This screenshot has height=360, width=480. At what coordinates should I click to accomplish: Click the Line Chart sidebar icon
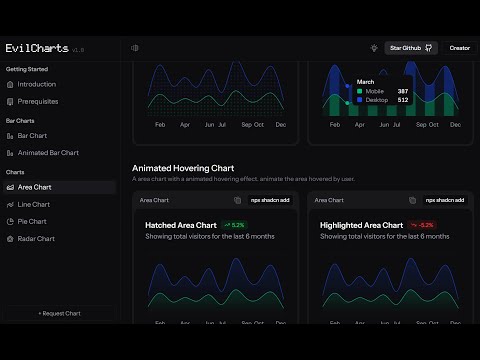coord(10,205)
